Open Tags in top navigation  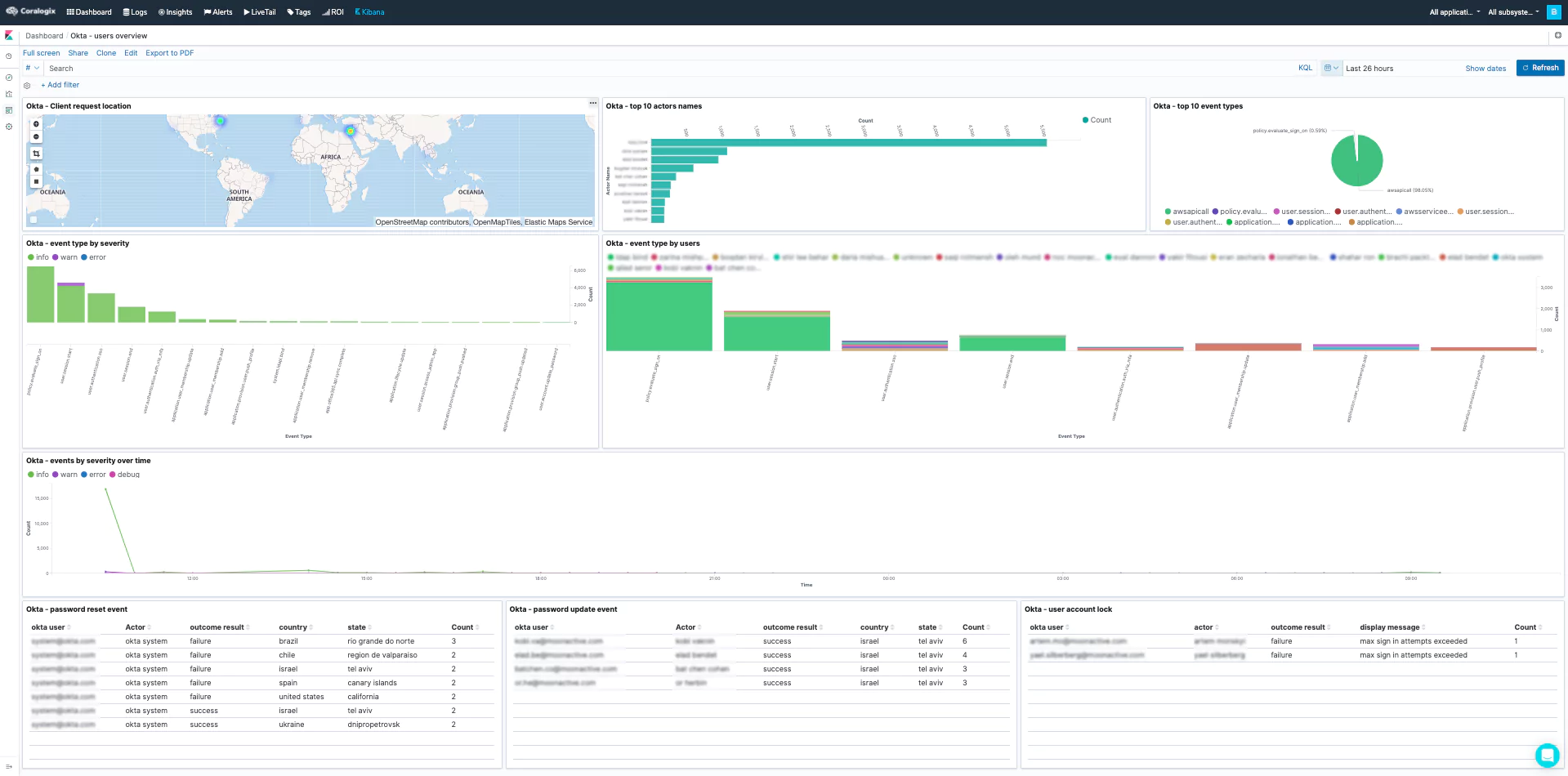[299, 12]
